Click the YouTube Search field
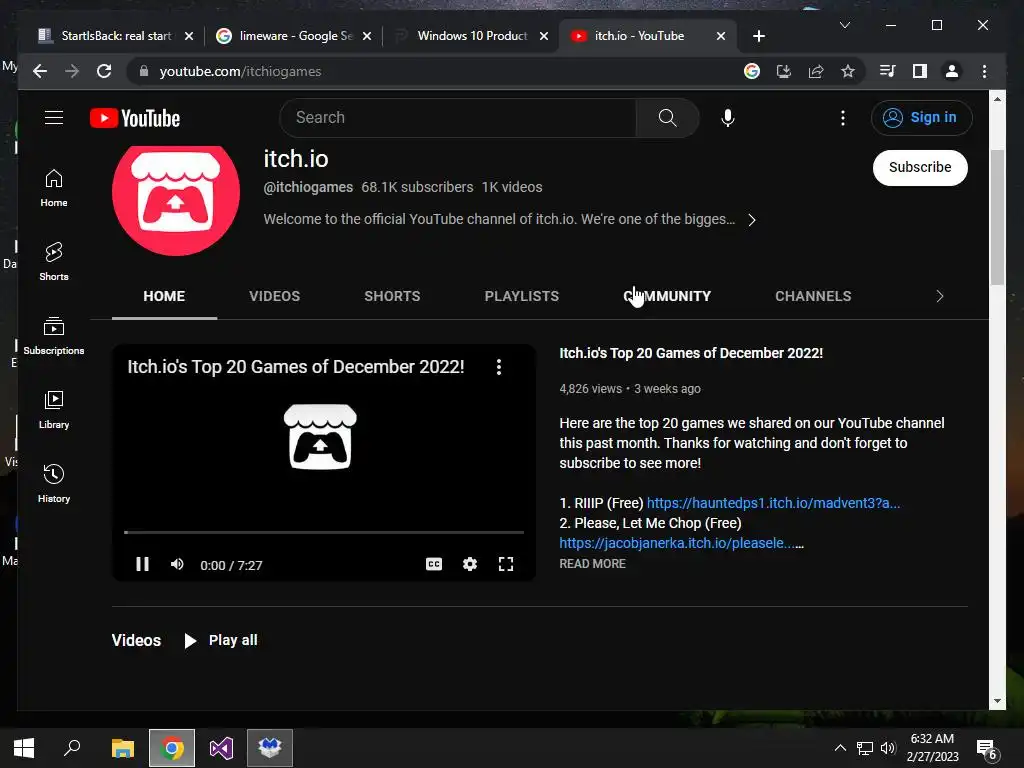The width and height of the screenshot is (1024, 768). 458,118
